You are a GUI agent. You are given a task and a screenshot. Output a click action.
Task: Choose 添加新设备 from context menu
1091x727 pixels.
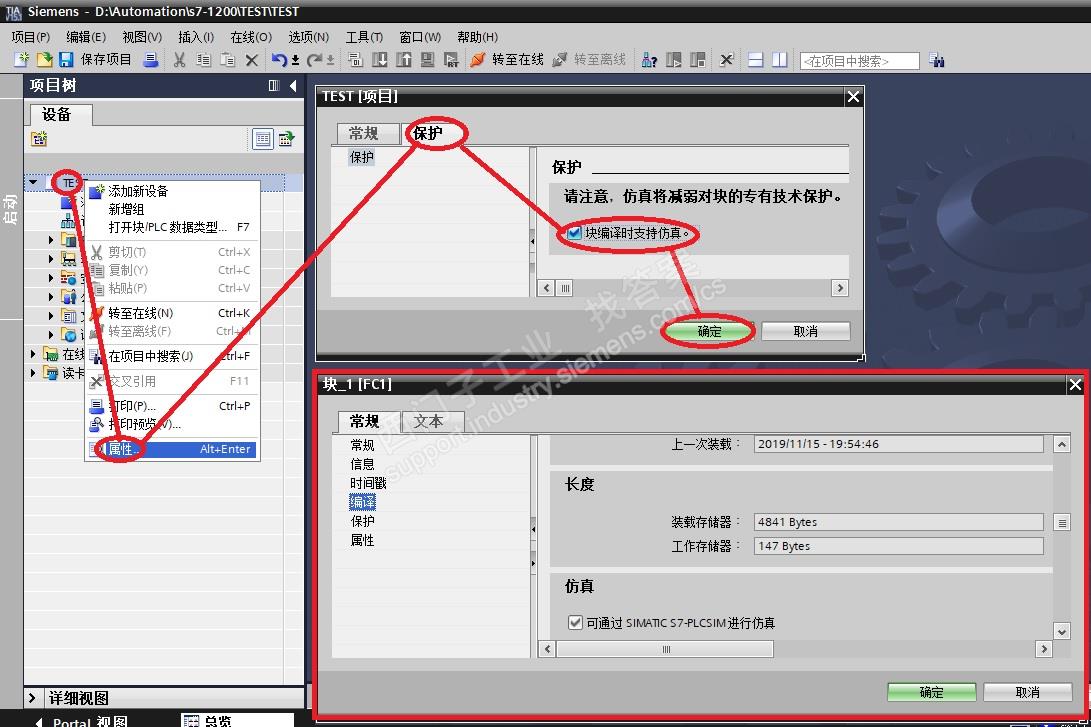point(173,191)
